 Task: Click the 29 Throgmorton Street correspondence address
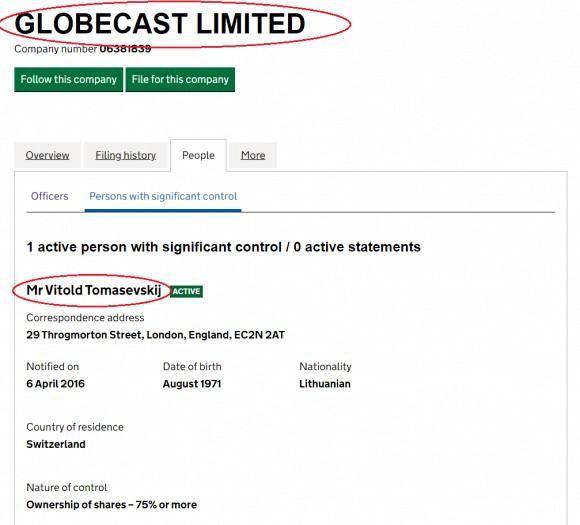[155, 335]
